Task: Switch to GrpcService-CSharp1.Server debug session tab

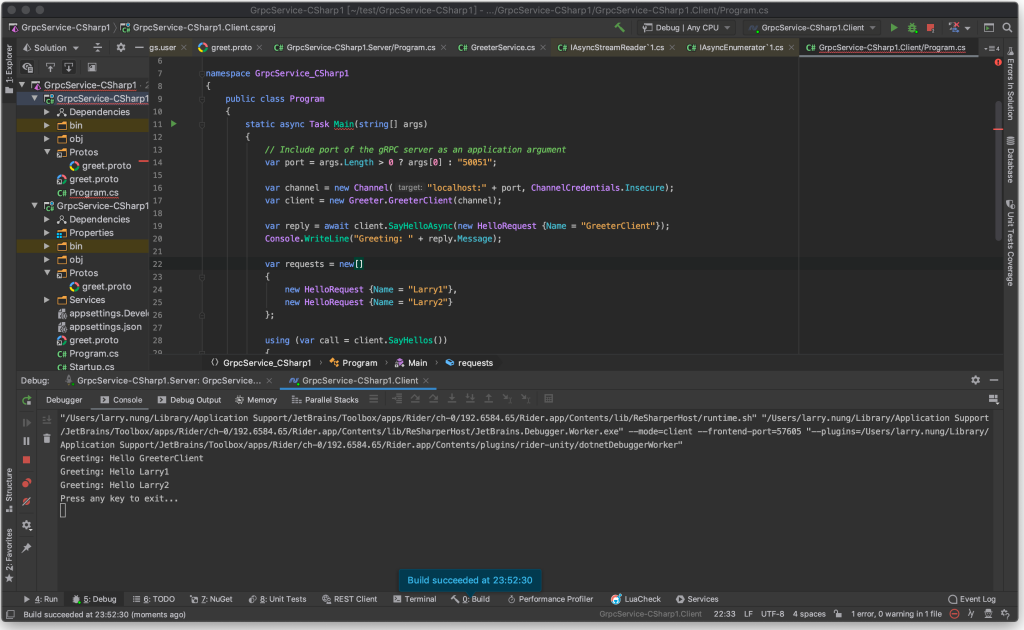Action: [168, 381]
